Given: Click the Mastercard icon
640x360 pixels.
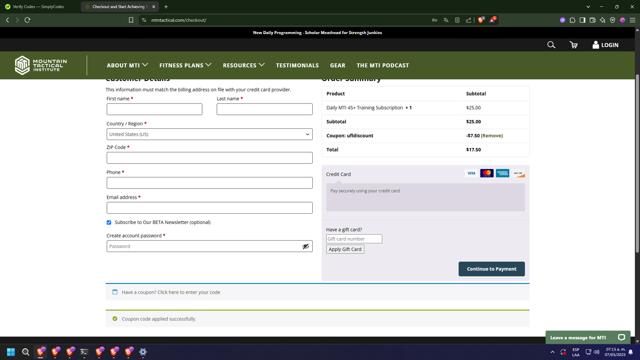Looking at the screenshot, I should [x=487, y=173].
